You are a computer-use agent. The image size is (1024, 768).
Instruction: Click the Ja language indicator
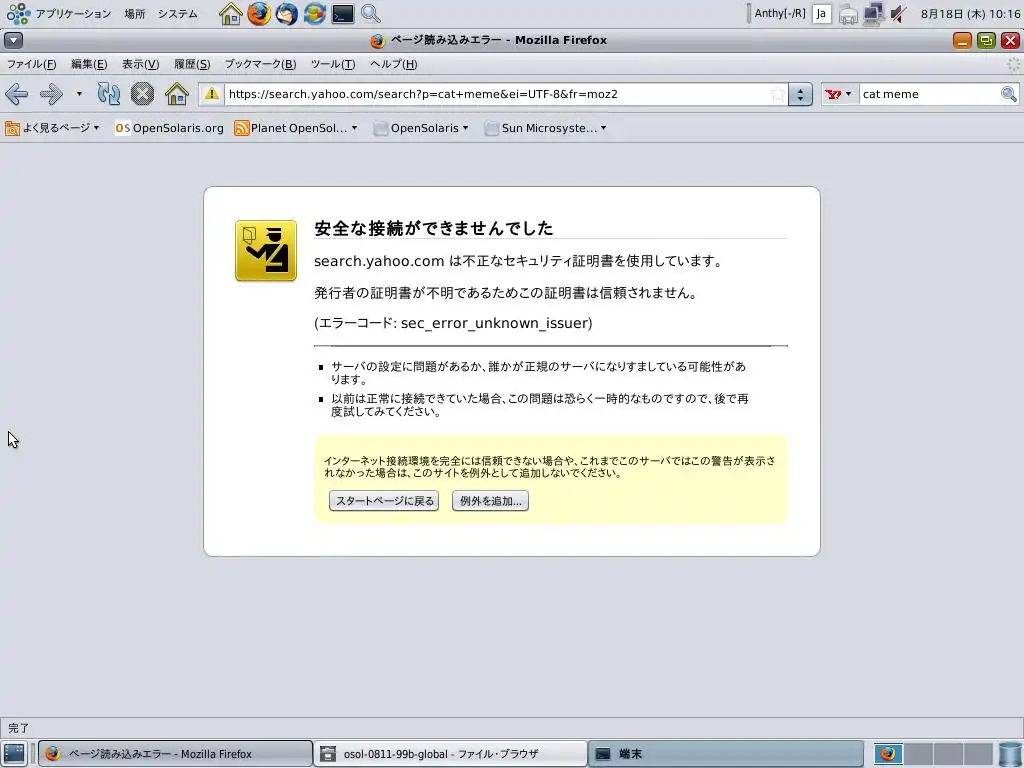[822, 14]
